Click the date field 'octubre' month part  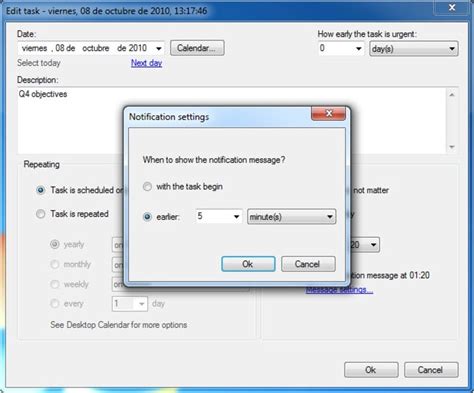click(x=96, y=48)
